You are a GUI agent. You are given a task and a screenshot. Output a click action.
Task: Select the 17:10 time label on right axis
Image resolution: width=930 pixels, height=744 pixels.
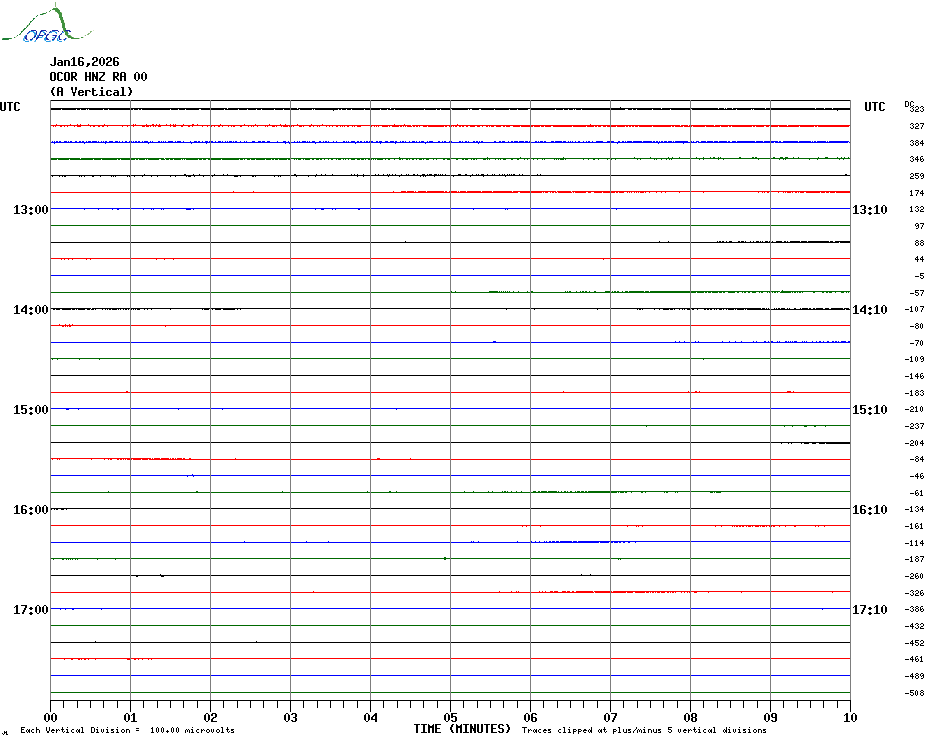coord(869,610)
